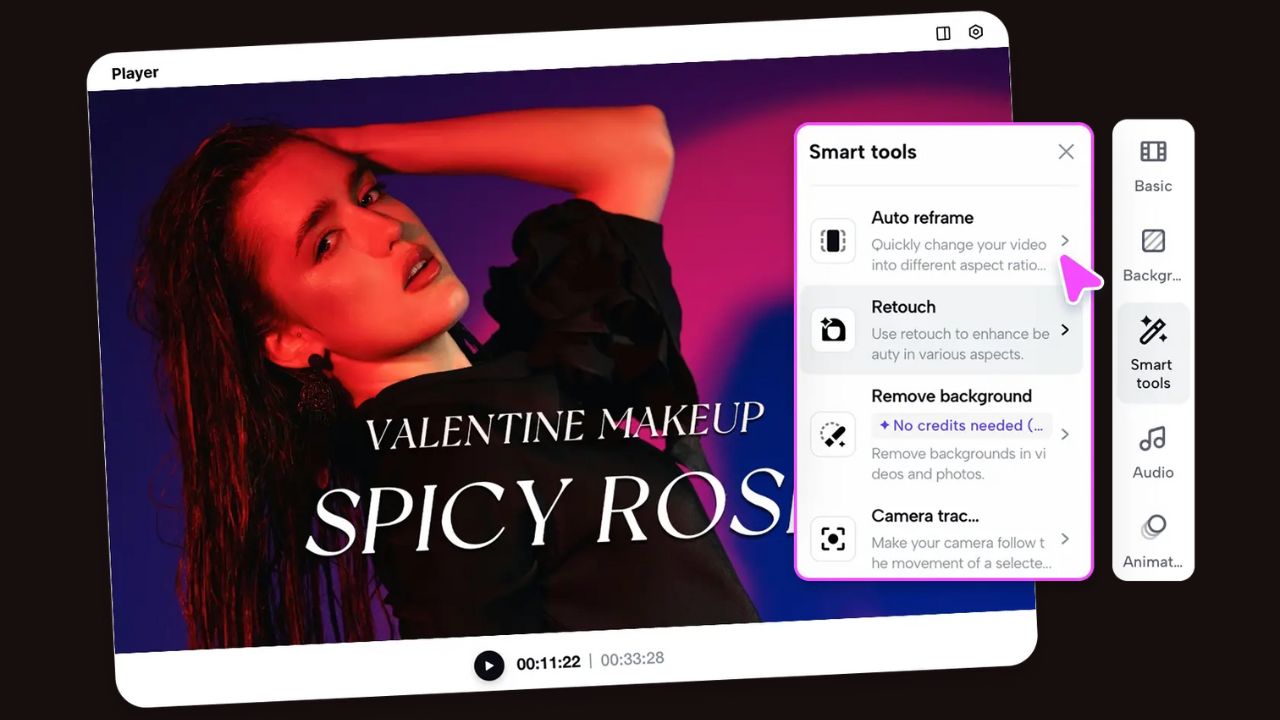Open the Background panel

1152,253
